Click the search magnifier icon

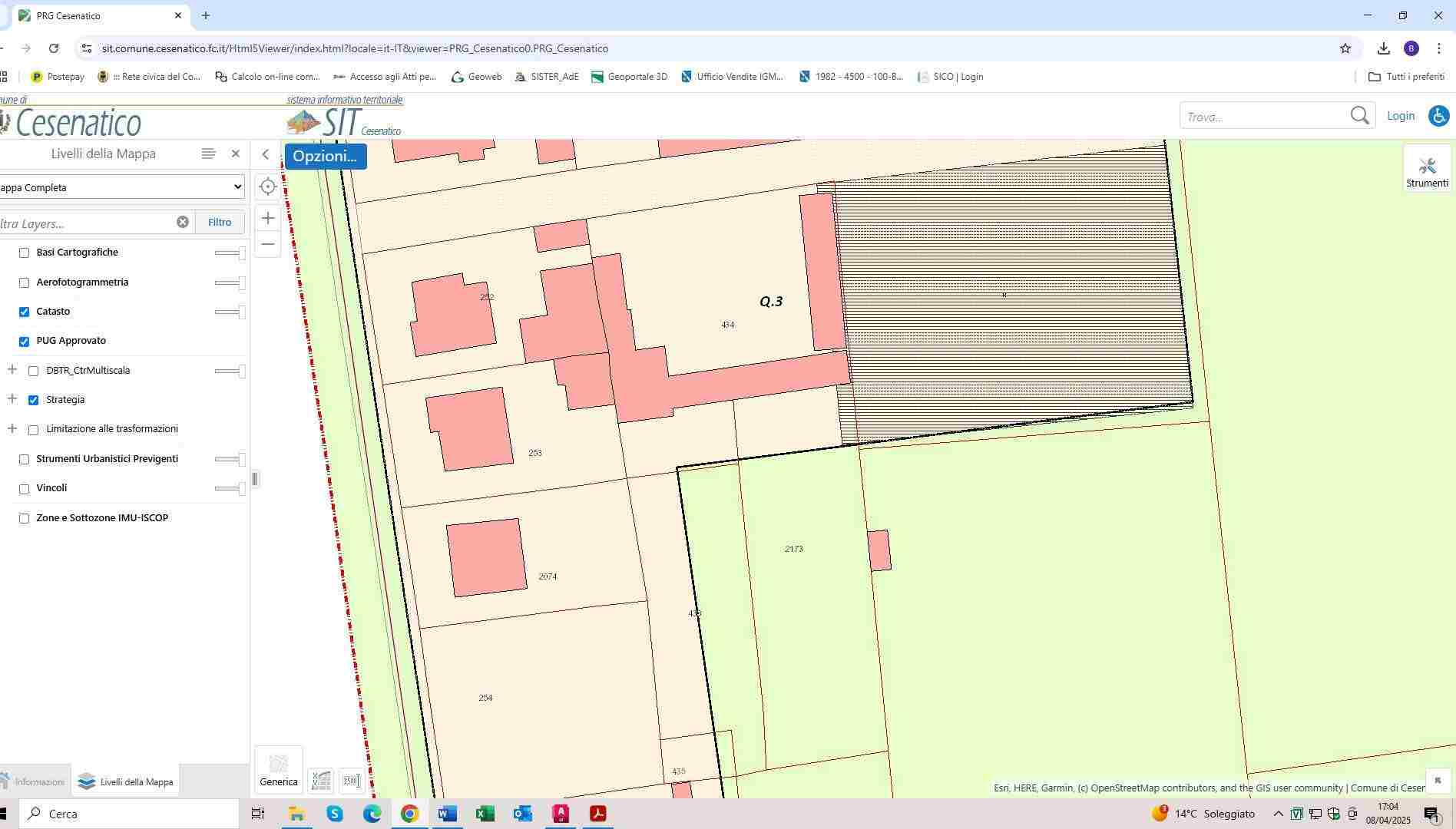(1359, 116)
